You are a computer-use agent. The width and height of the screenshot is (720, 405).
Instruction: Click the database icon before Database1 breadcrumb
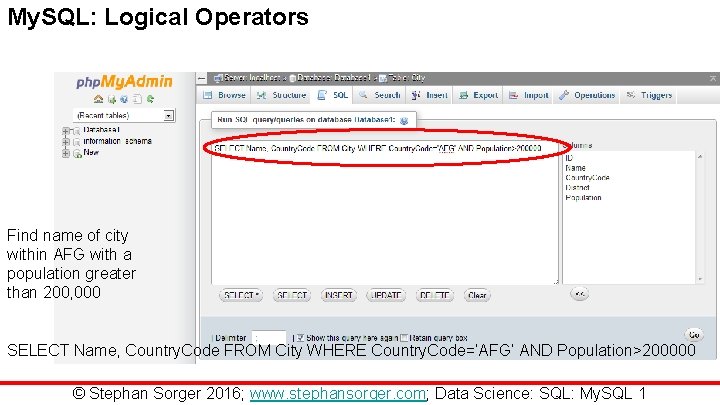[292, 78]
